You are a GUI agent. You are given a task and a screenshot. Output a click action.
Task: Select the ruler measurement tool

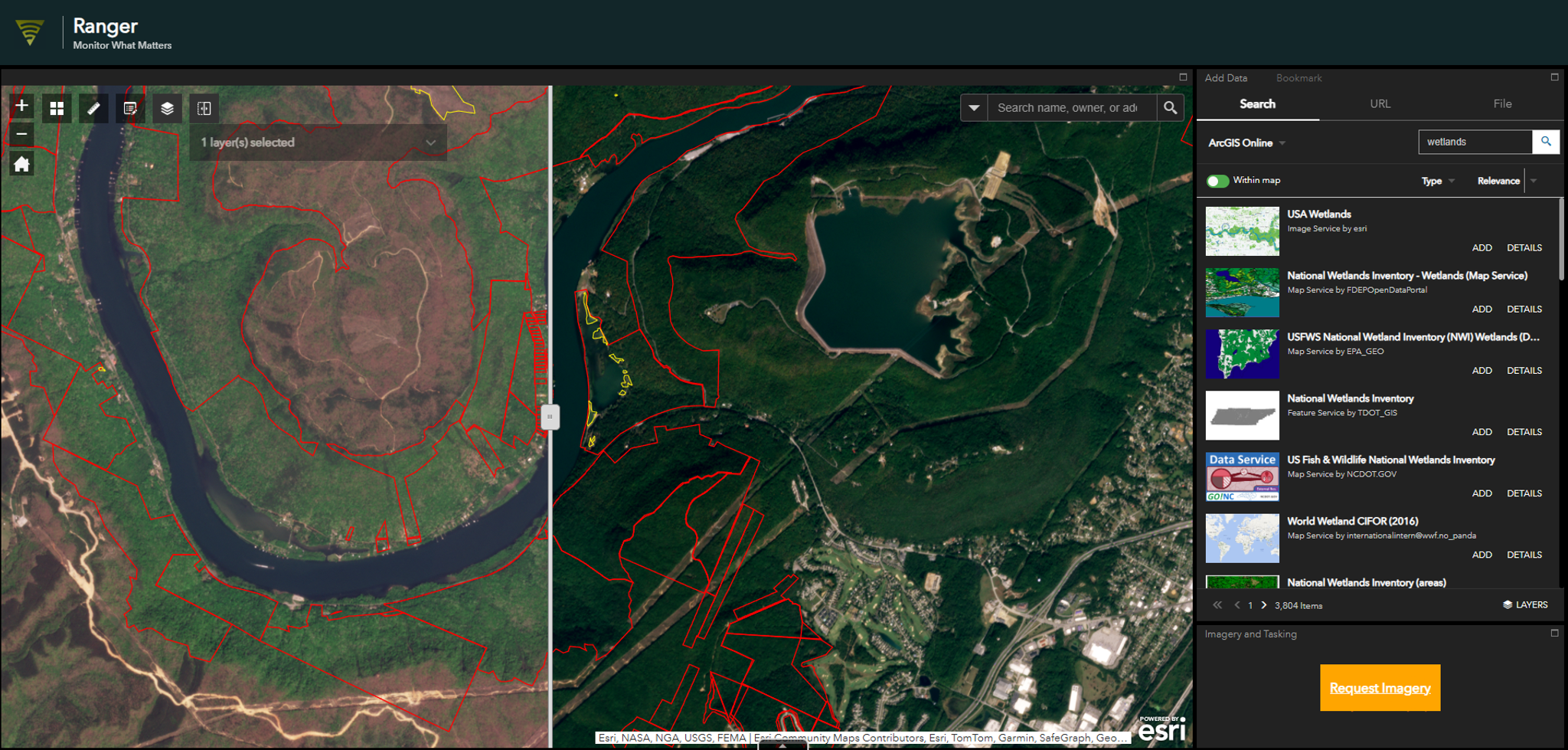coord(93,109)
